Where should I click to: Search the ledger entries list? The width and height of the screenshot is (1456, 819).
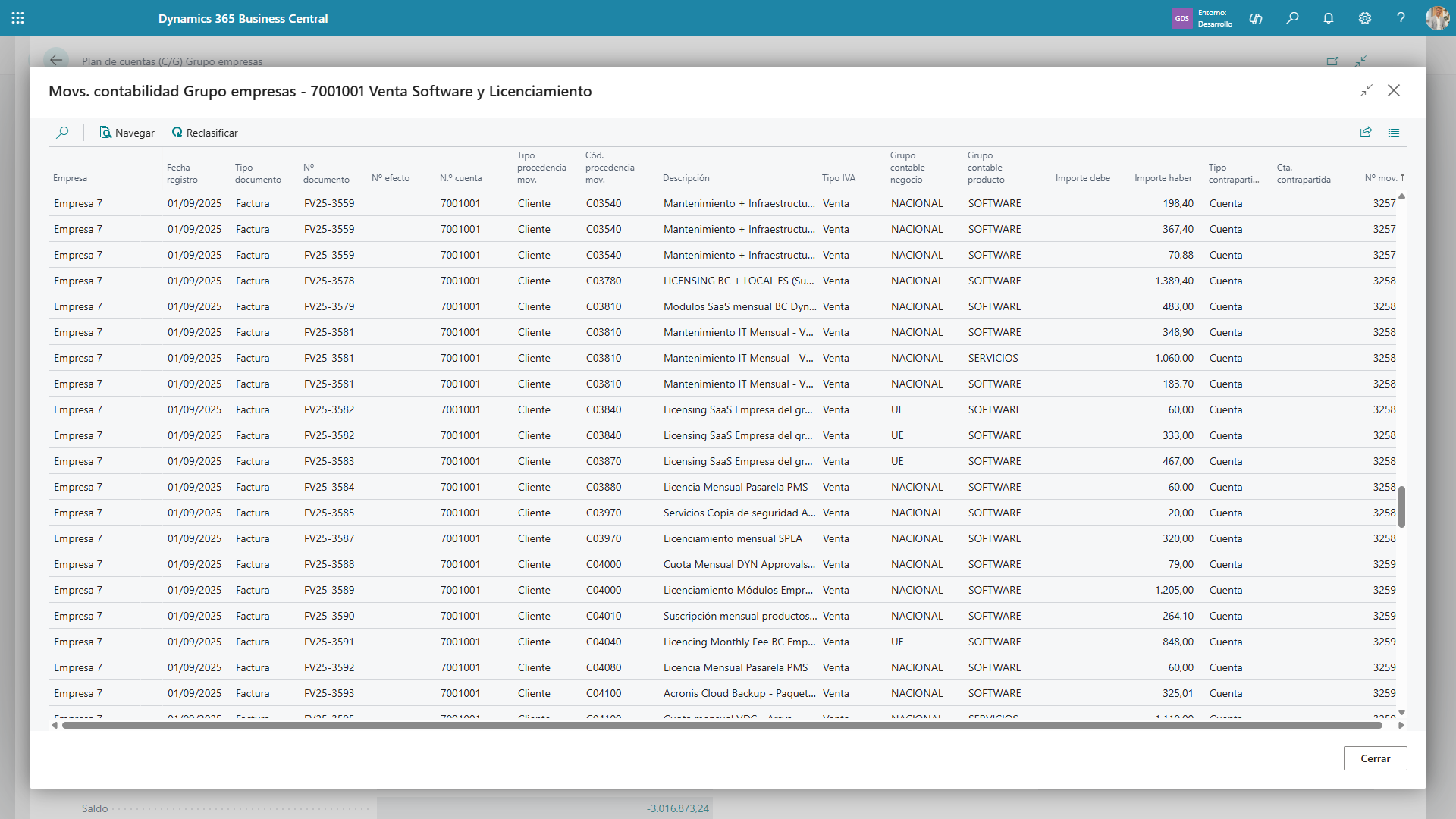coord(63,133)
